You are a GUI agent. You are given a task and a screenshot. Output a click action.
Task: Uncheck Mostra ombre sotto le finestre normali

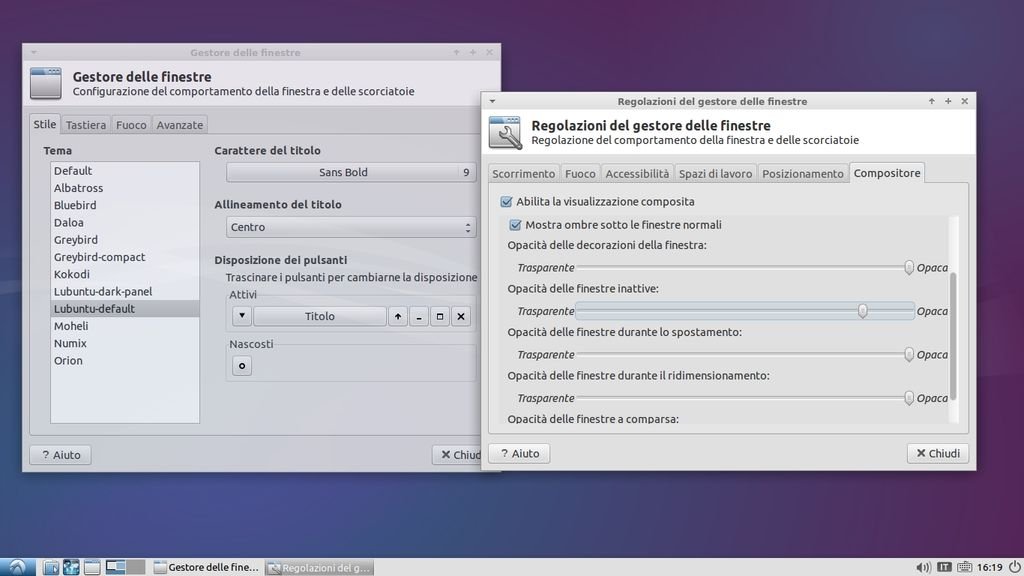coord(516,225)
